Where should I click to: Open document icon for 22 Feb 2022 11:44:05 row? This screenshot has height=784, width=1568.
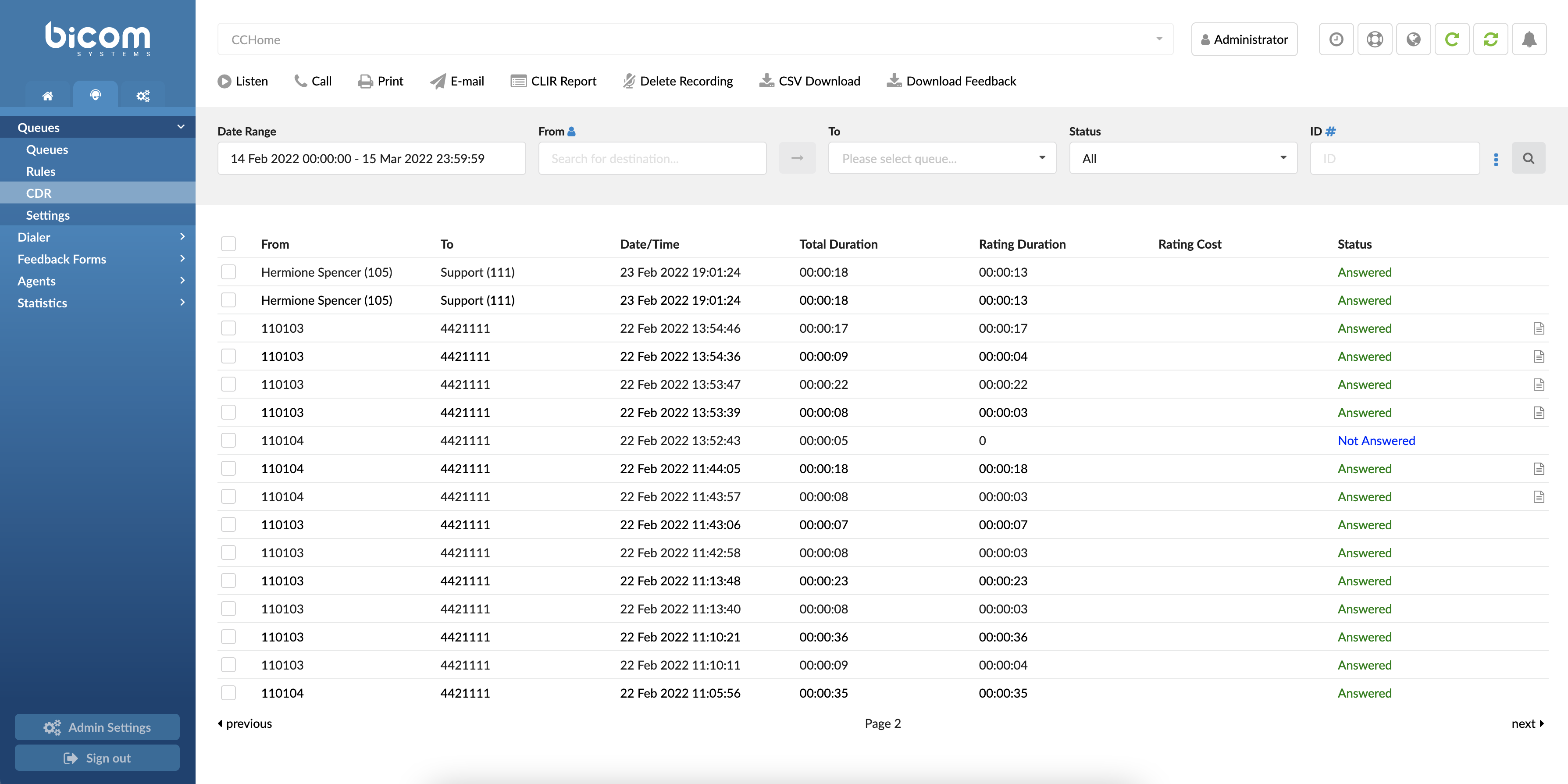[1539, 469]
